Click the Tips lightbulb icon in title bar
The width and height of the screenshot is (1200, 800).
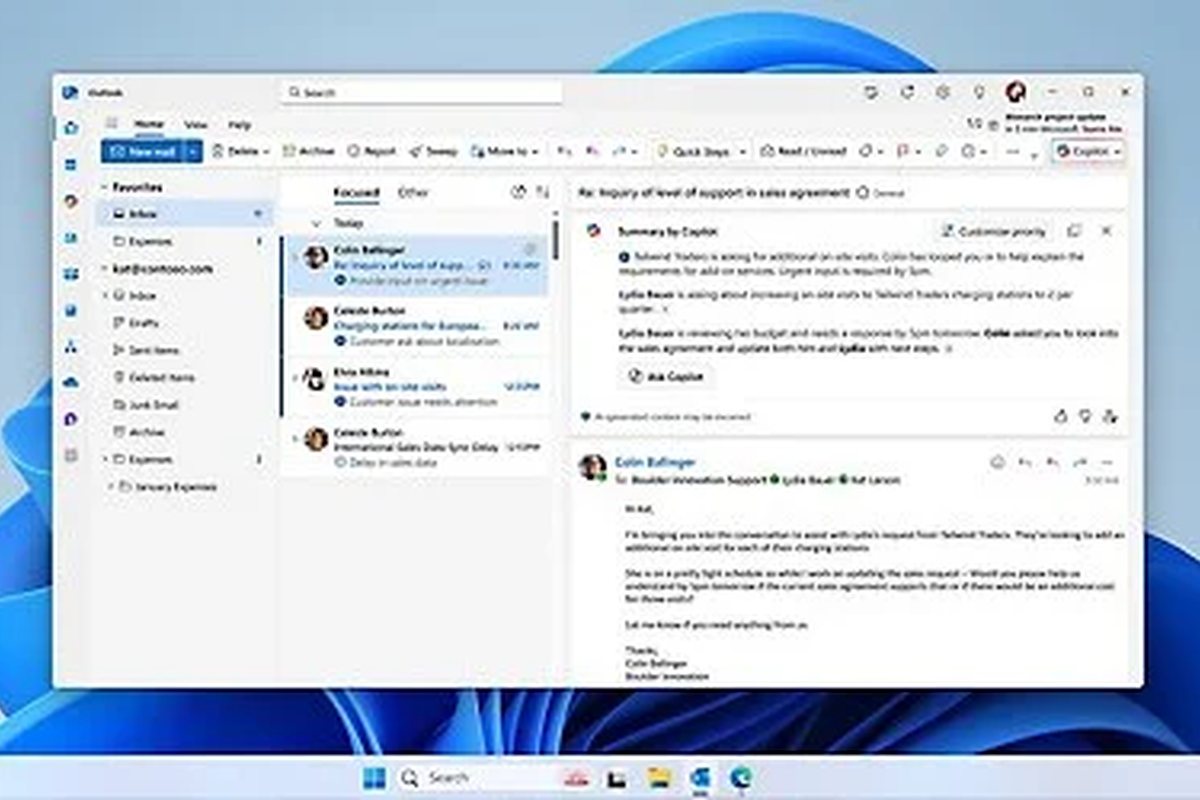(979, 92)
